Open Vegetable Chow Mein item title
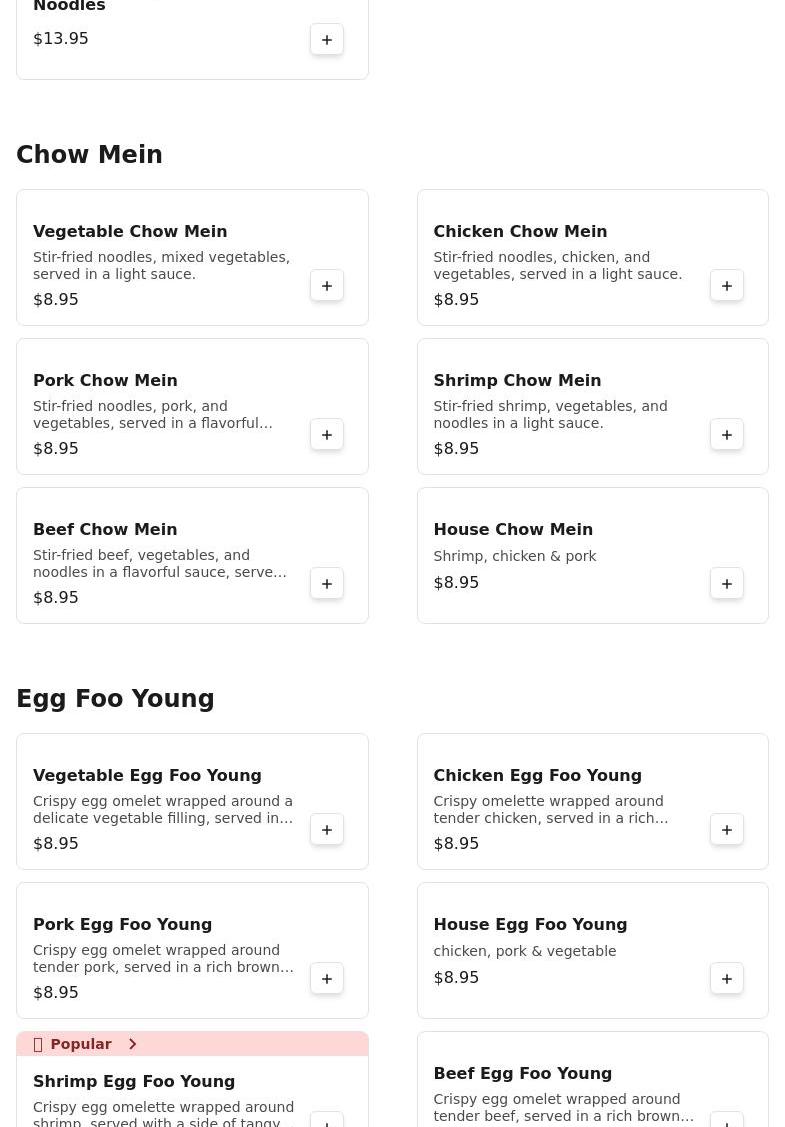This screenshot has width=785, height=1127. pos(130,231)
